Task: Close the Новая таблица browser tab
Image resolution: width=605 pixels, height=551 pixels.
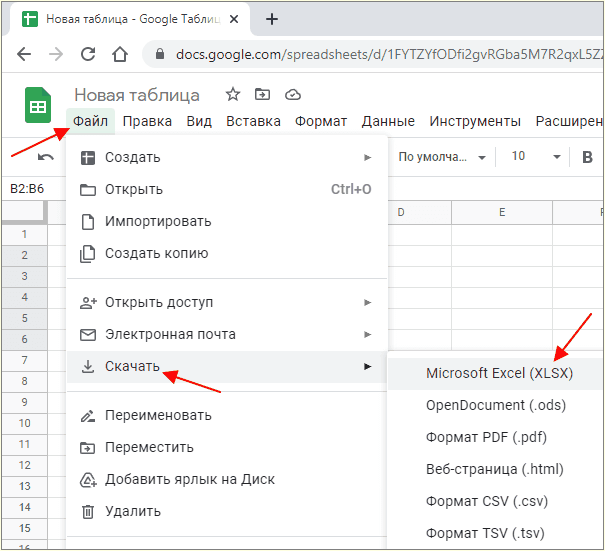Action: pyautogui.click(x=233, y=19)
